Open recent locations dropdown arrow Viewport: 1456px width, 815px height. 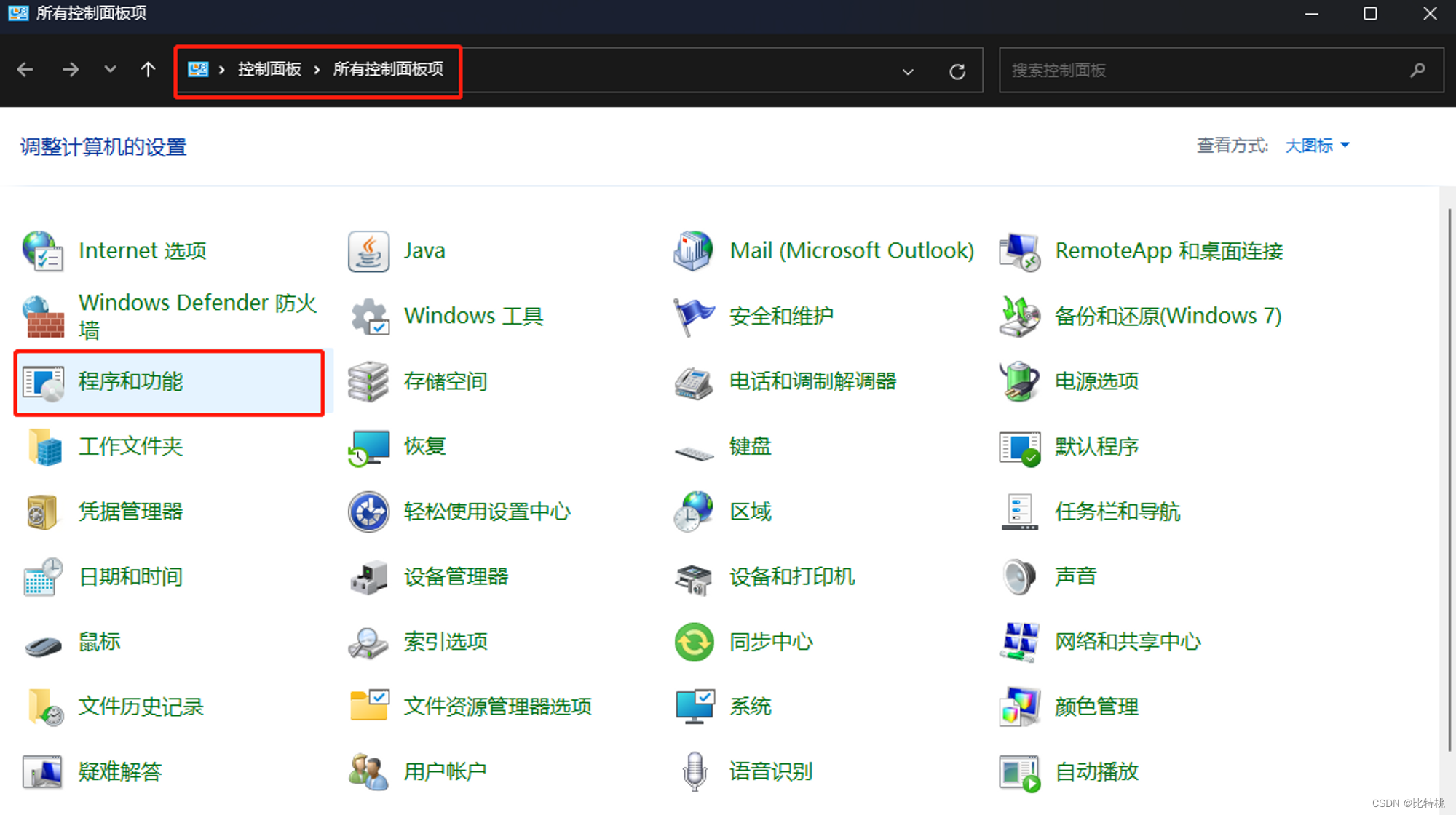pyautogui.click(x=110, y=70)
